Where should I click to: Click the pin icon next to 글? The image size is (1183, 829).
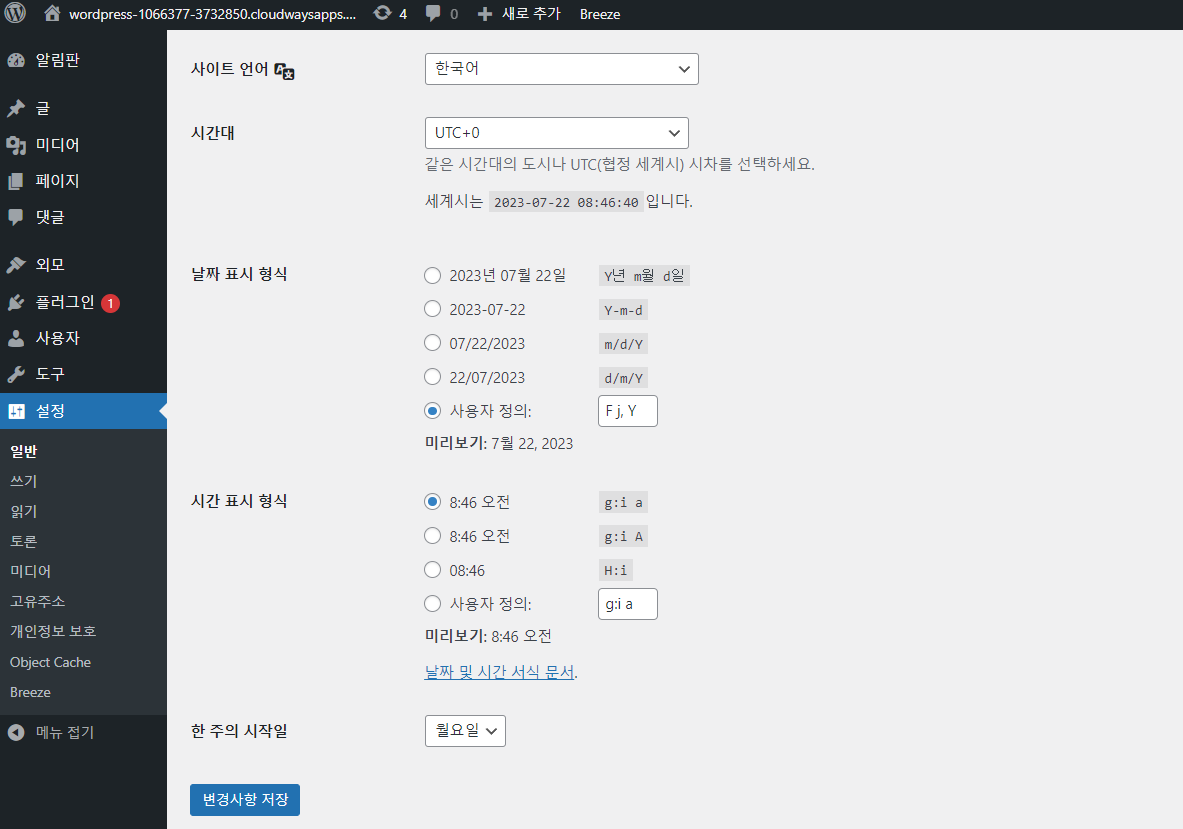coord(16,109)
